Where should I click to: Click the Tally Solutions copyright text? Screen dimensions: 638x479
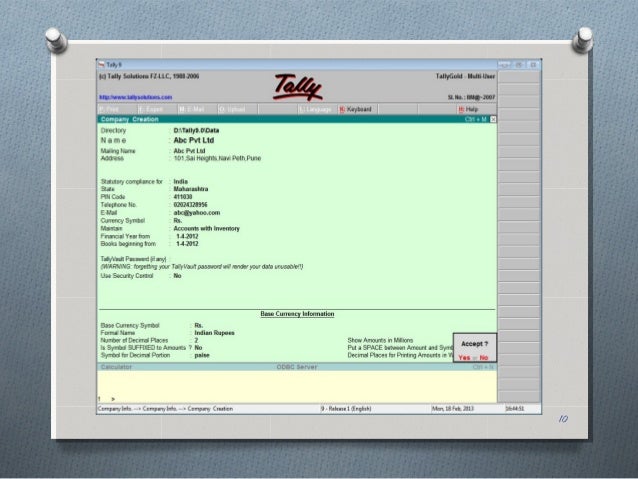pos(149,77)
